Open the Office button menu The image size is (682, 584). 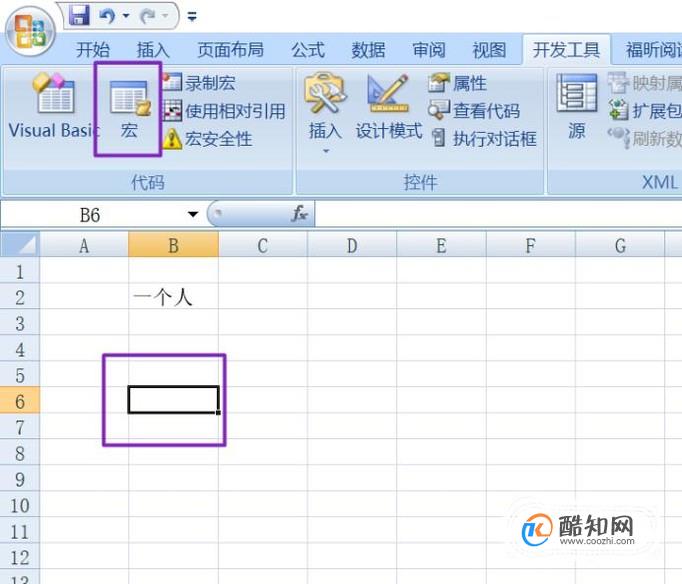coord(30,33)
